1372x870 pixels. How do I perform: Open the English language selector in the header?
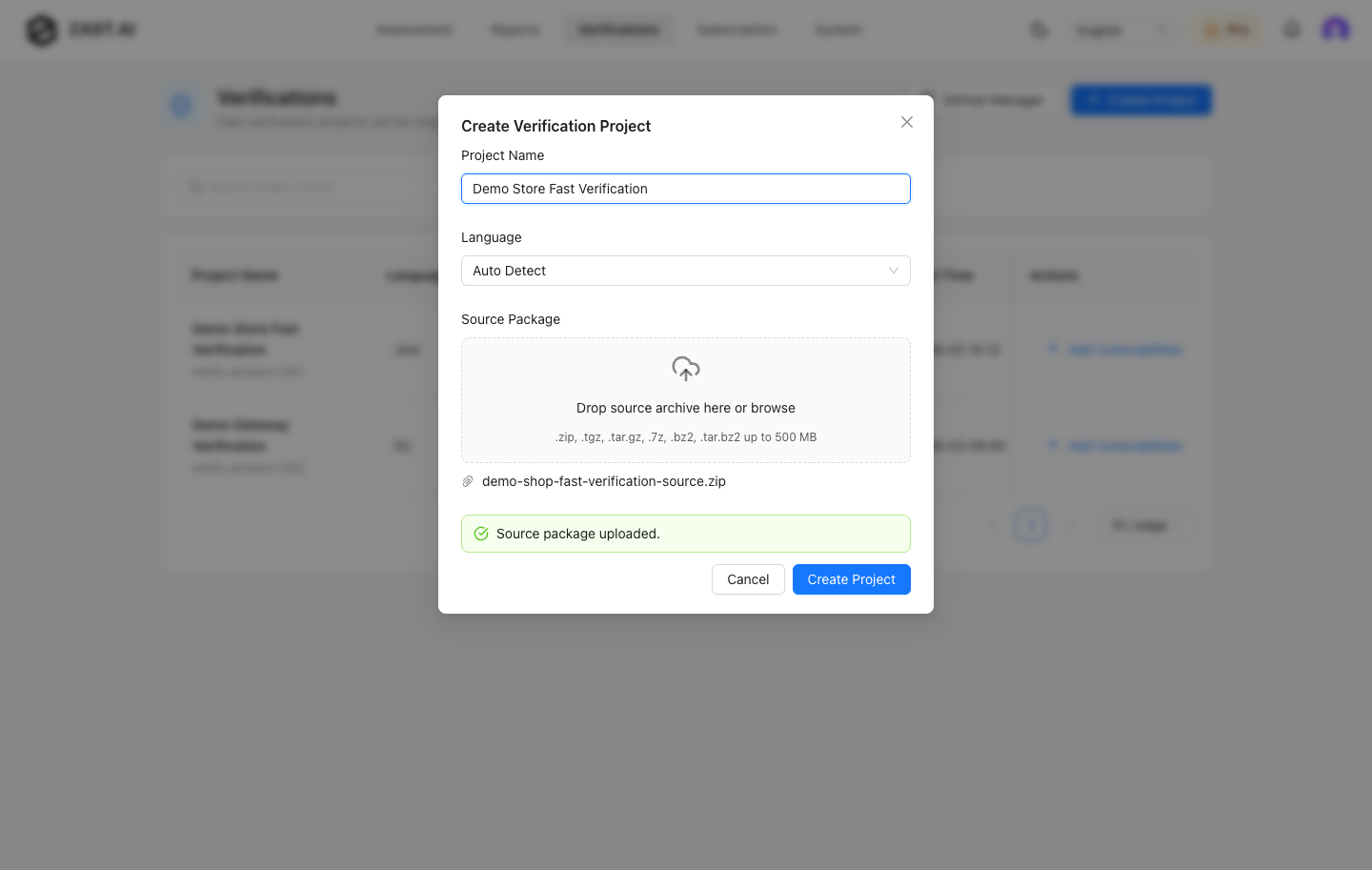point(1121,30)
